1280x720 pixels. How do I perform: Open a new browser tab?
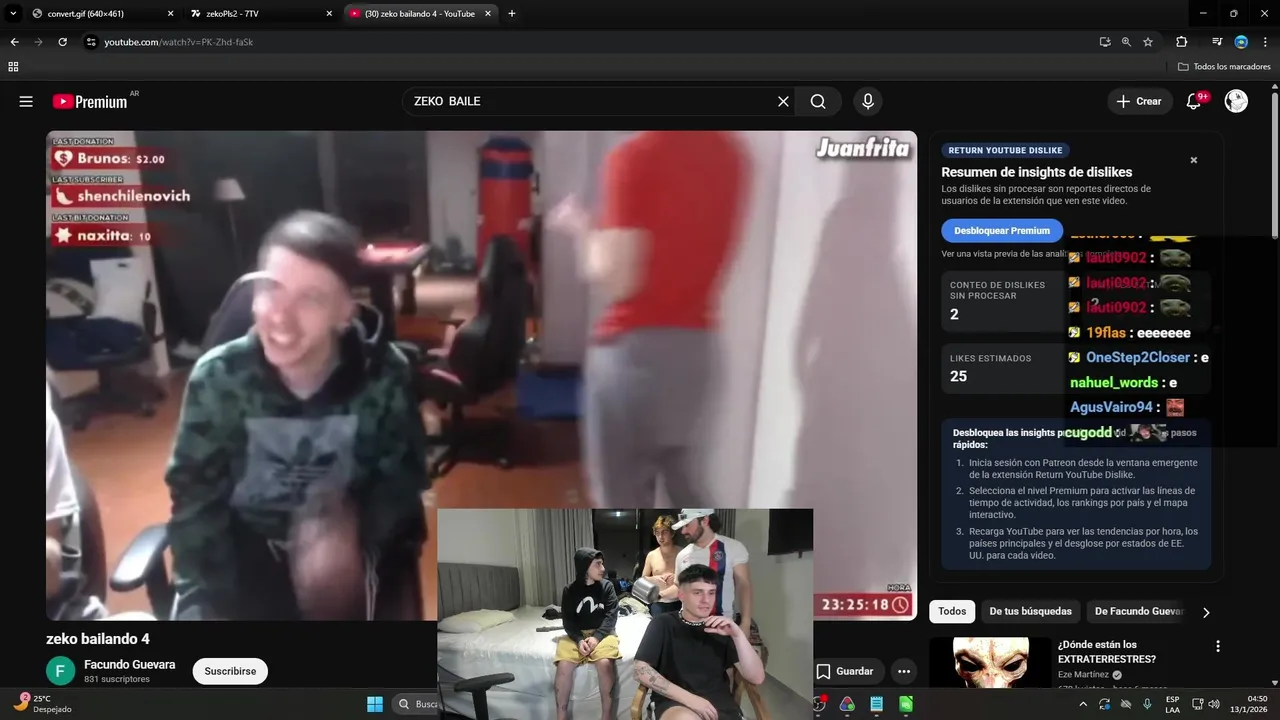tap(512, 14)
